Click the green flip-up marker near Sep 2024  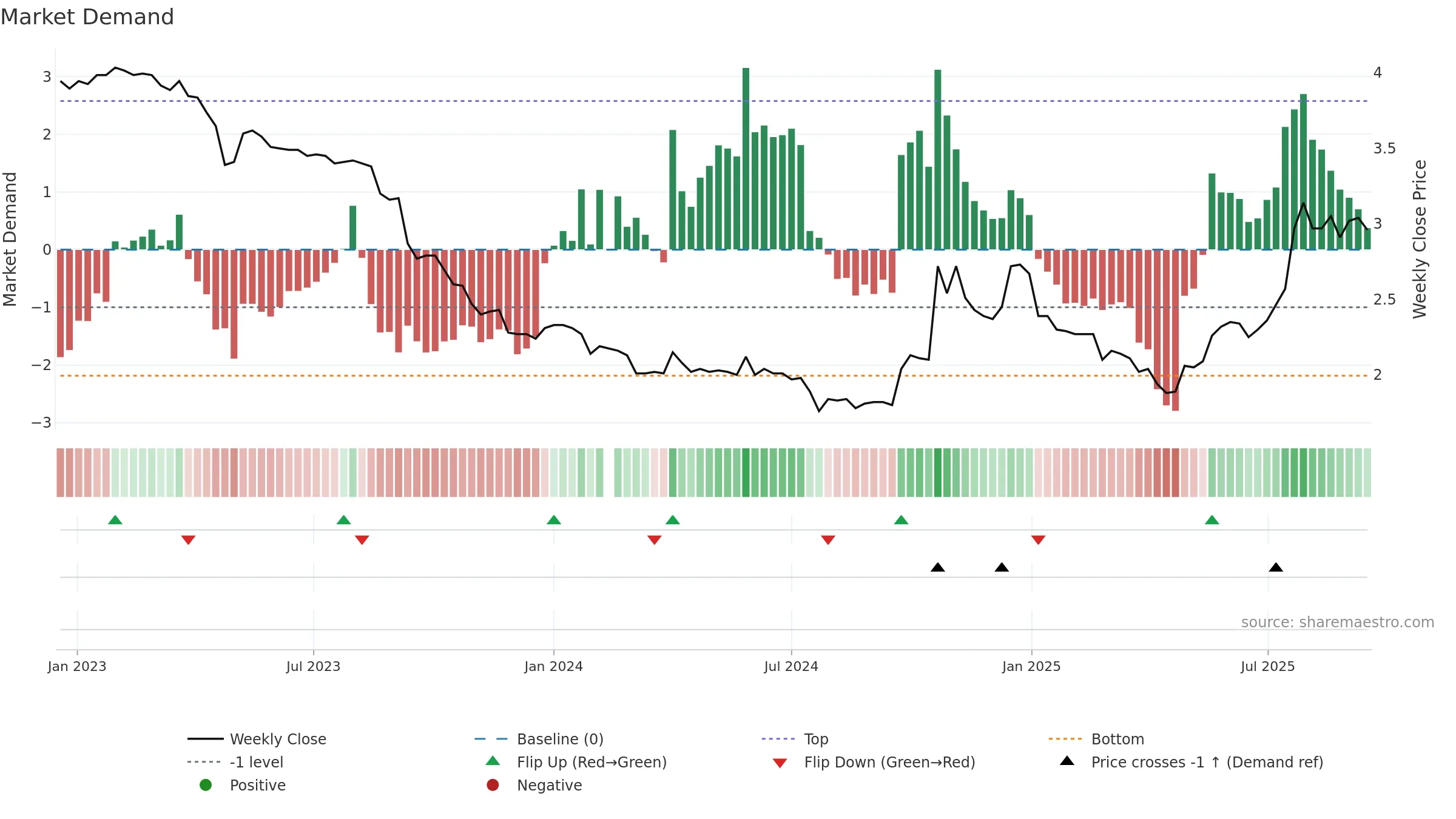pyautogui.click(x=902, y=520)
